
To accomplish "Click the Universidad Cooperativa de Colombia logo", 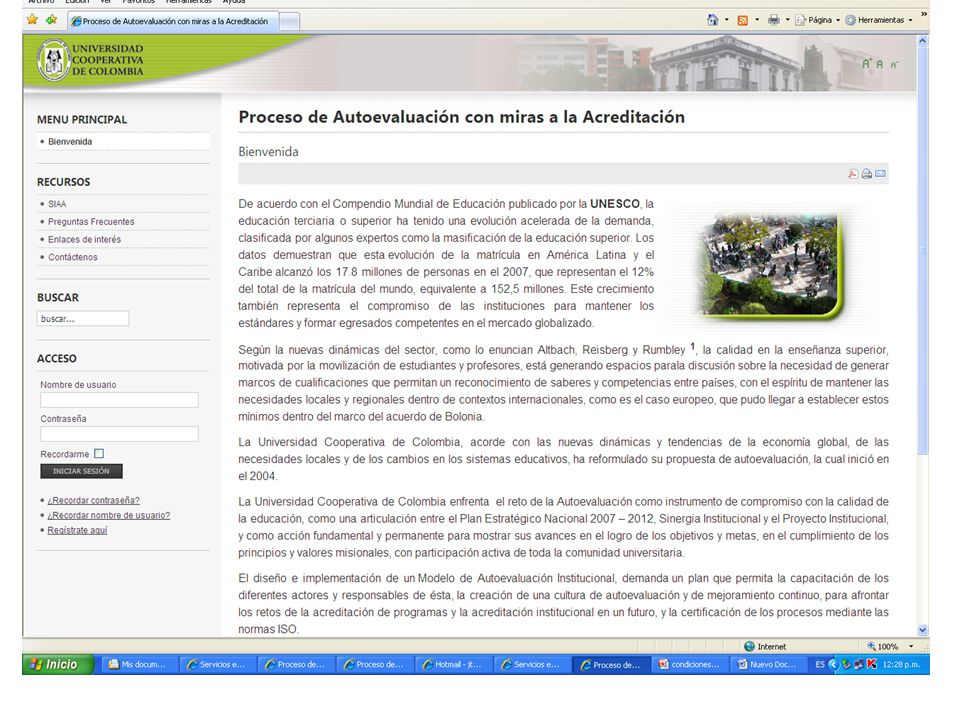I will [x=91, y=60].
